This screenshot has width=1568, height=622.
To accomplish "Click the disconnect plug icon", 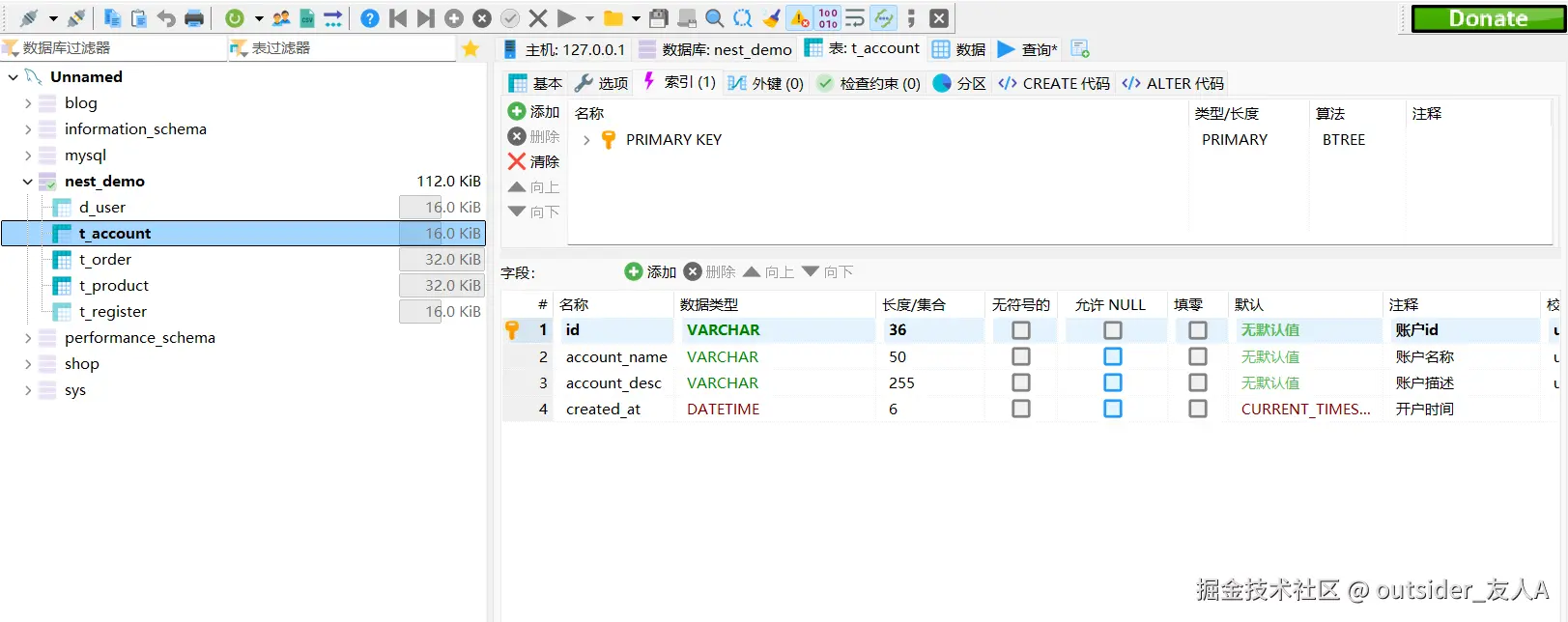I will coord(76,18).
